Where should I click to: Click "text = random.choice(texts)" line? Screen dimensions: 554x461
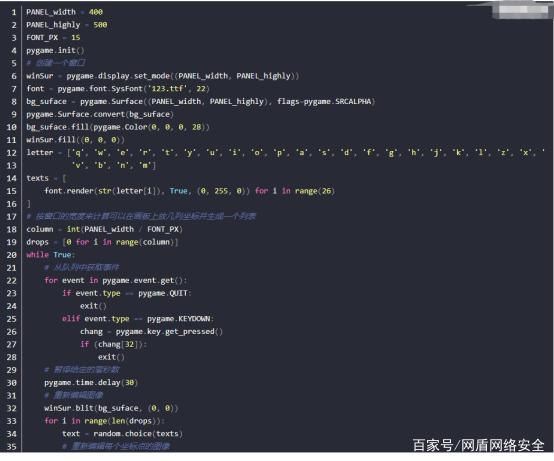[123, 434]
